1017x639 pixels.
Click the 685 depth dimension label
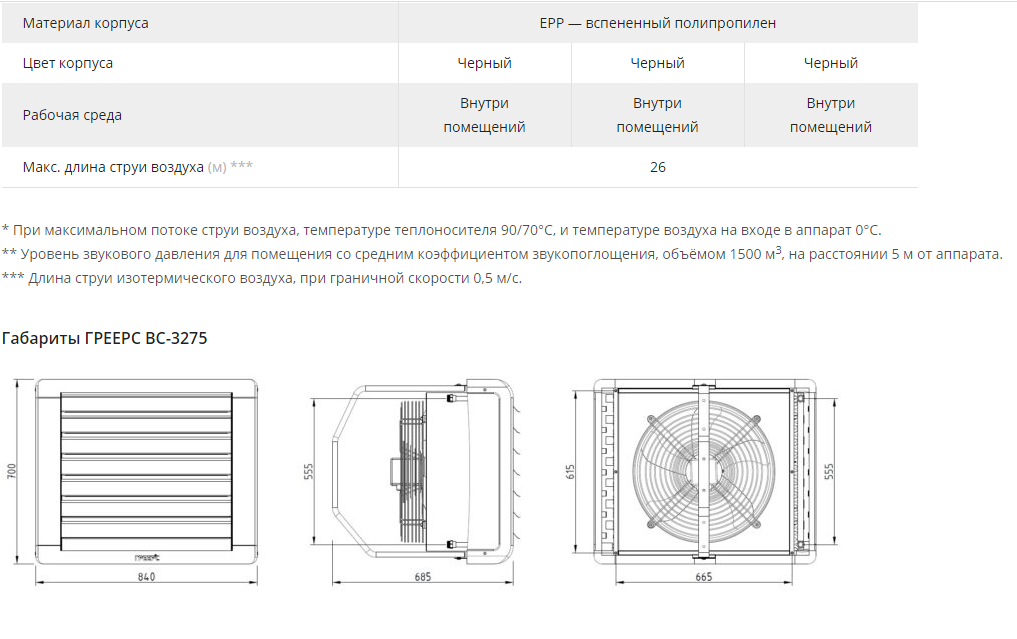point(421,577)
